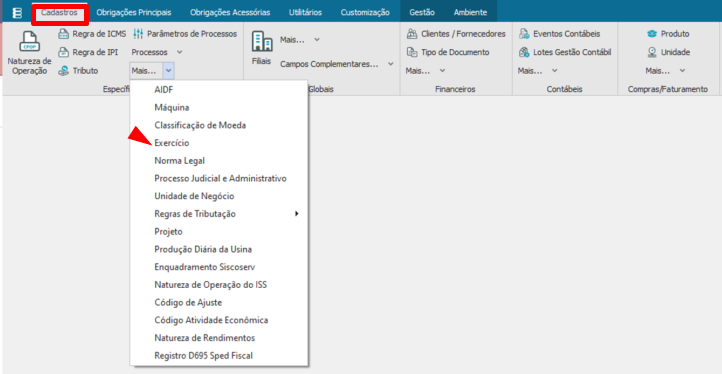
Task: Open Registro D695 Sped Fiscal entry
Action: 219,356
